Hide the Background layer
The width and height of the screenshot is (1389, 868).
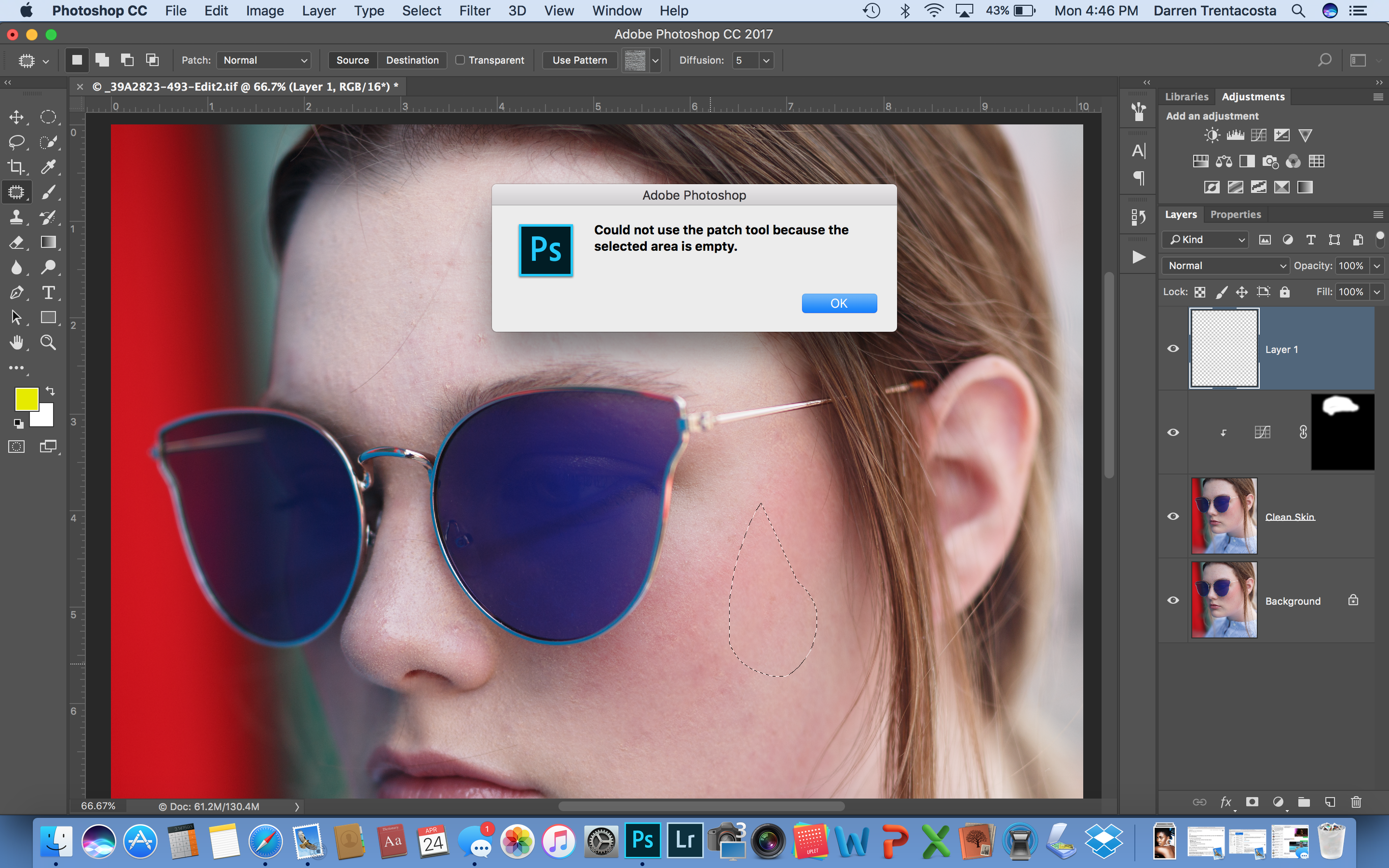(1173, 600)
